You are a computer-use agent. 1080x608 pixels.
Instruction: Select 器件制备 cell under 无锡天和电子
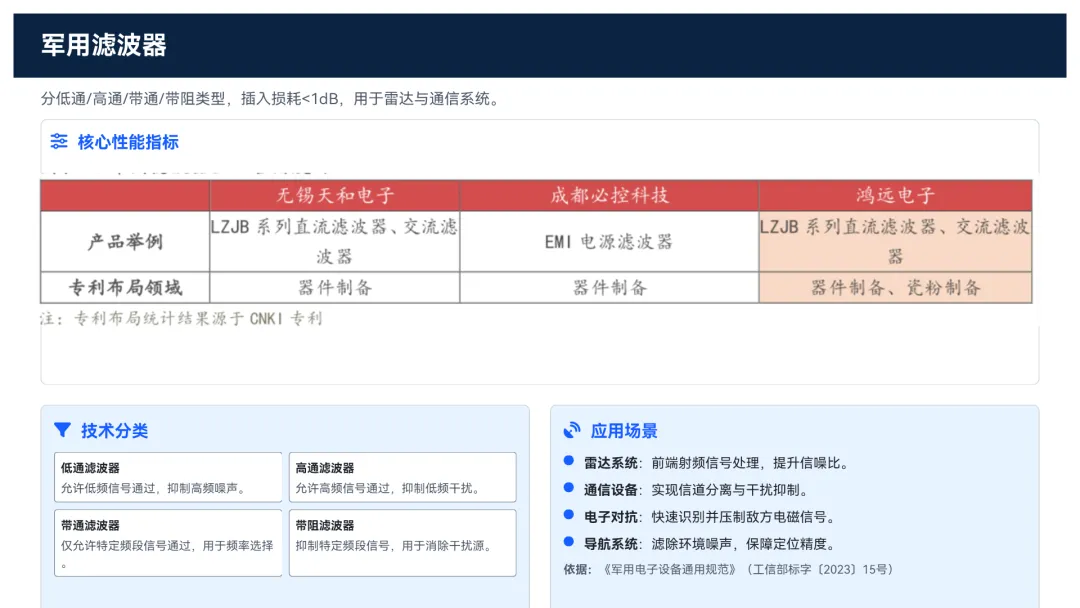[x=335, y=288]
